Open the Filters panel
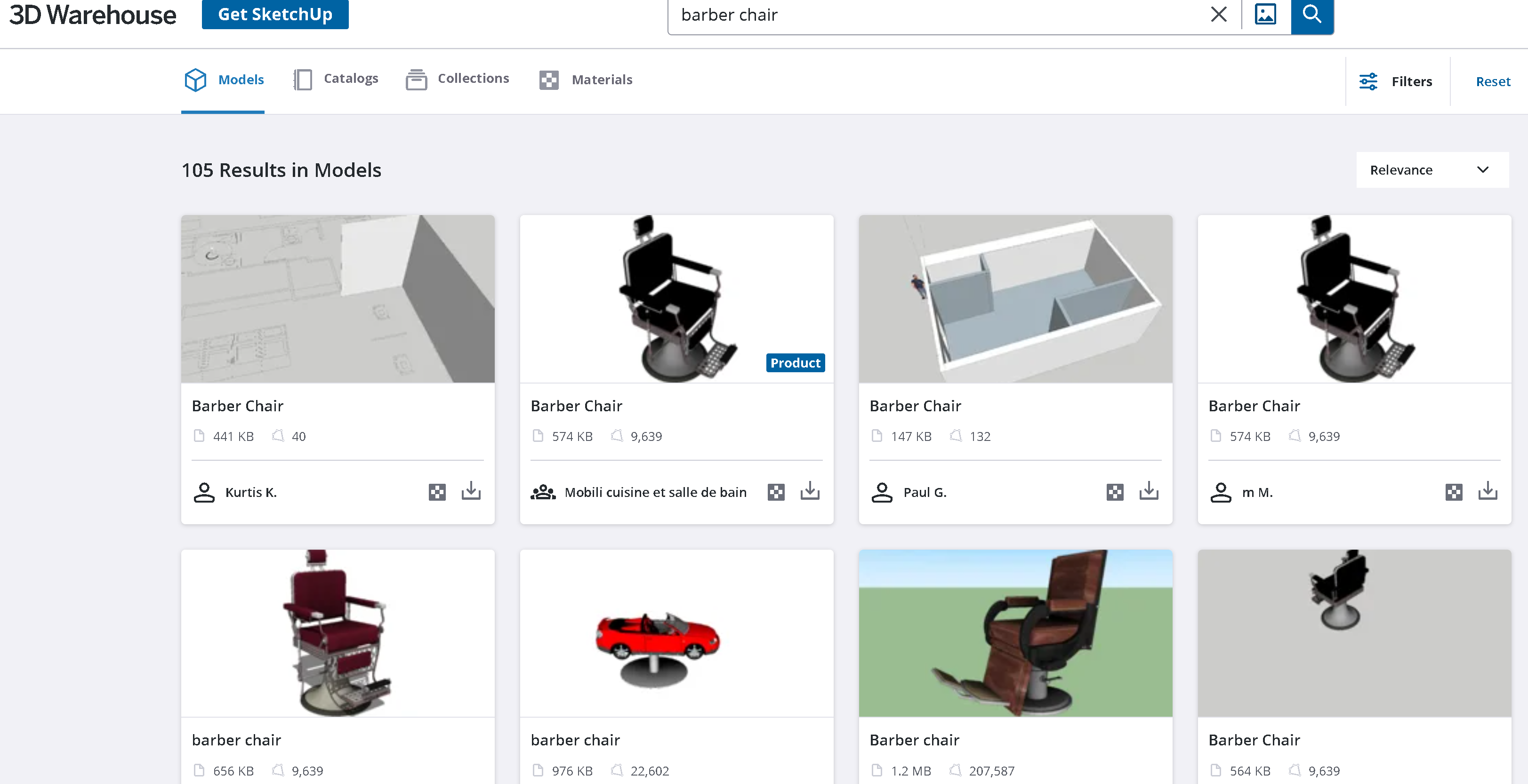The width and height of the screenshot is (1528, 784). coord(1396,81)
